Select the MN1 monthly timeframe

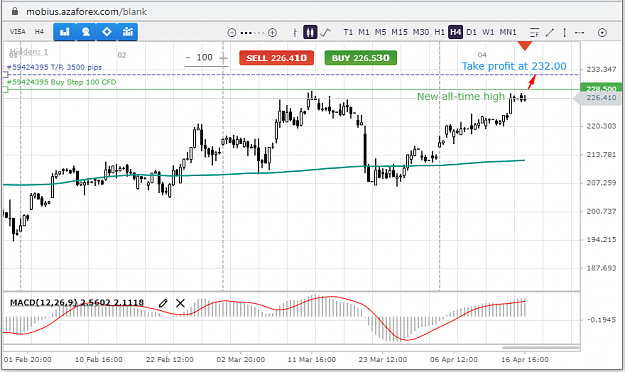point(508,32)
